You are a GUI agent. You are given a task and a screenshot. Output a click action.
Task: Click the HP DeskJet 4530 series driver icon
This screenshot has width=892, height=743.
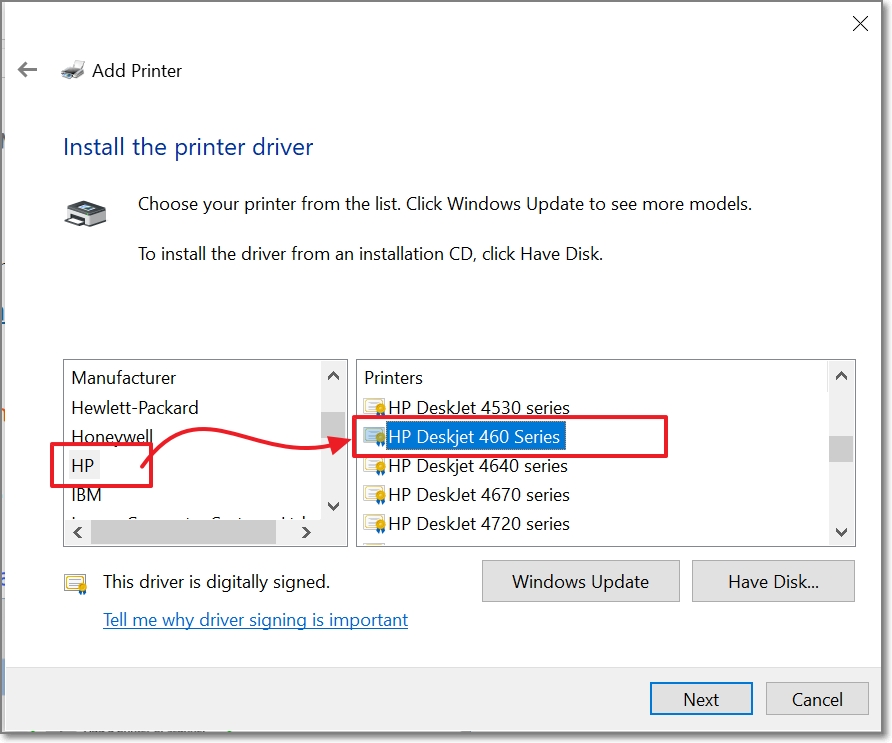(374, 407)
